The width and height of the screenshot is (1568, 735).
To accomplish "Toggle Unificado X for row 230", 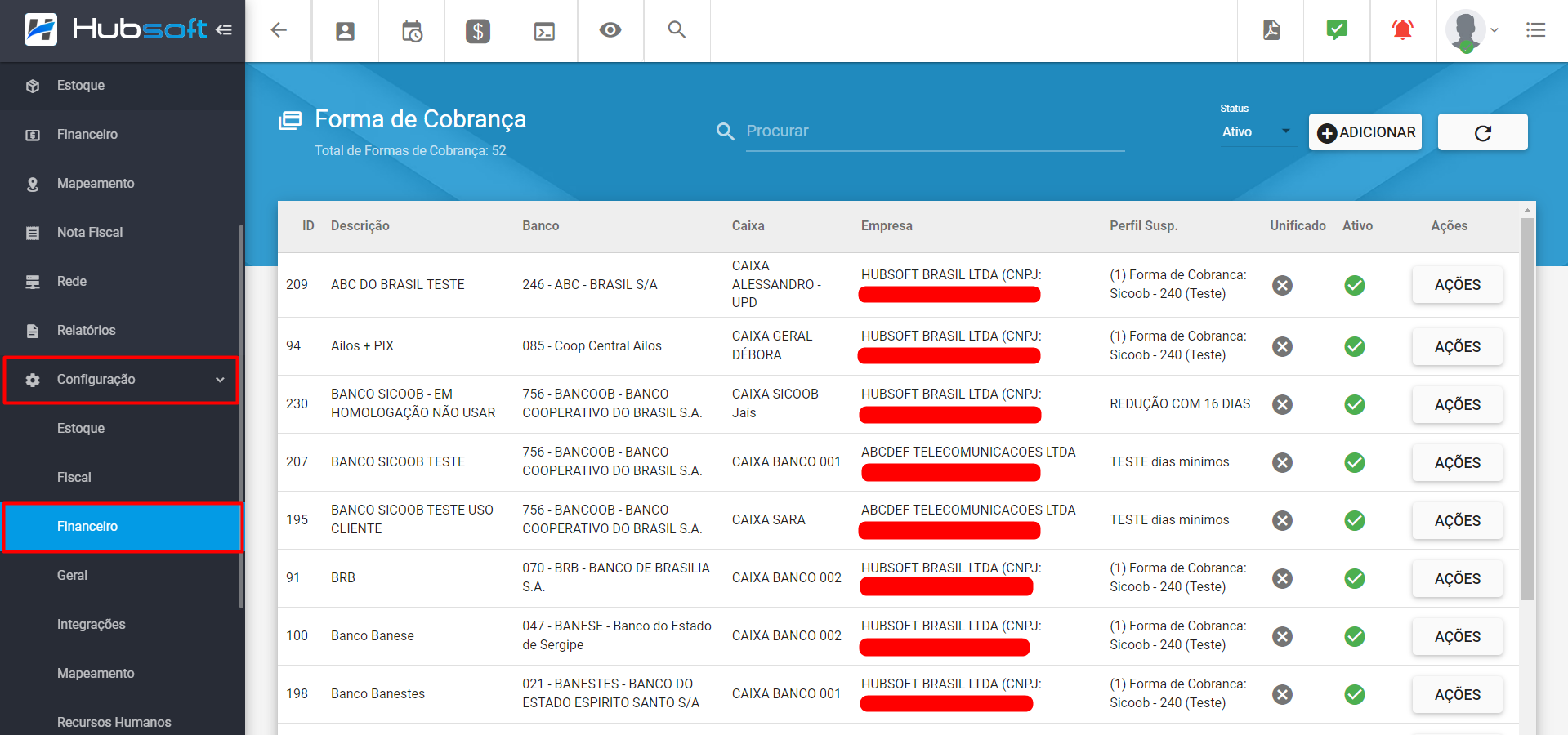I will point(1283,404).
